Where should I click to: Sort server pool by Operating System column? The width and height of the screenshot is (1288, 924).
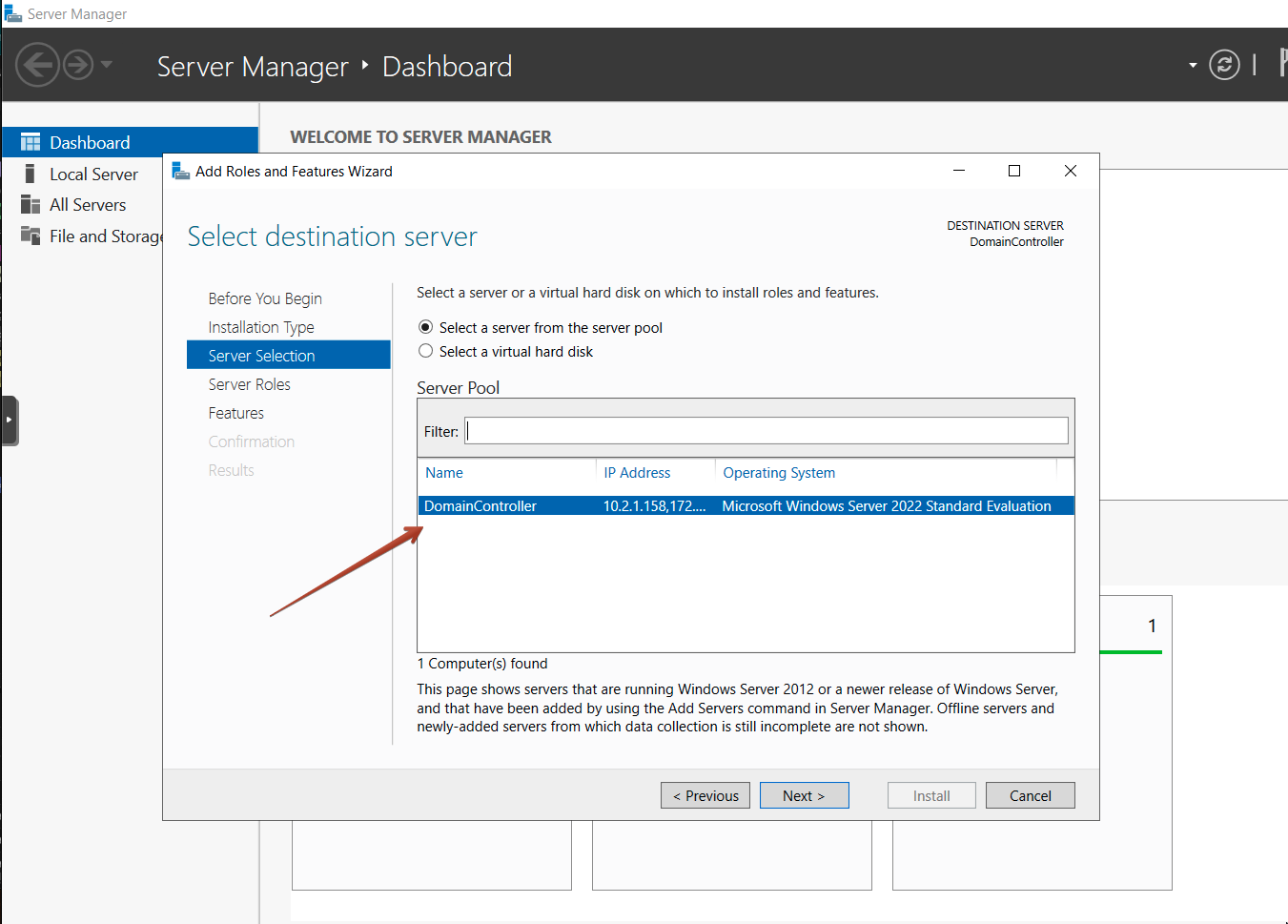pos(779,473)
